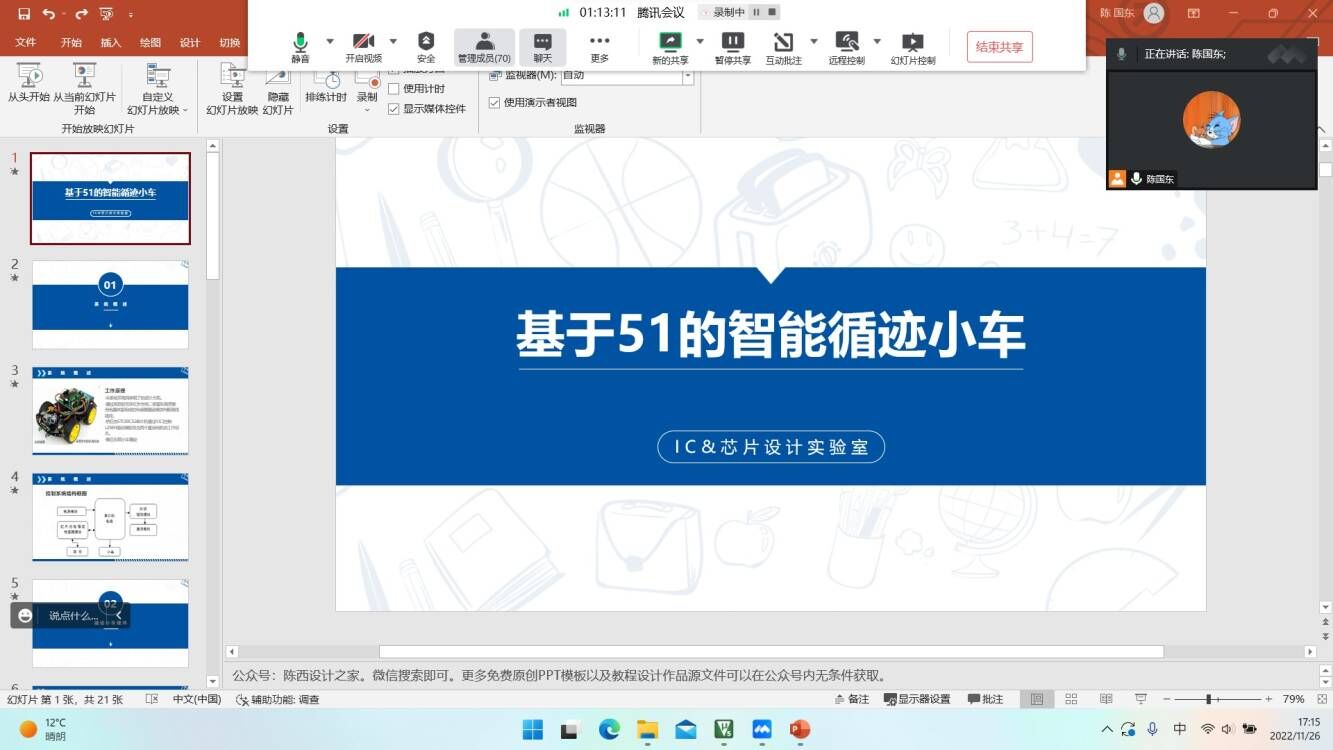
Task: Open the 插入 ribbon tab
Action: (111, 43)
